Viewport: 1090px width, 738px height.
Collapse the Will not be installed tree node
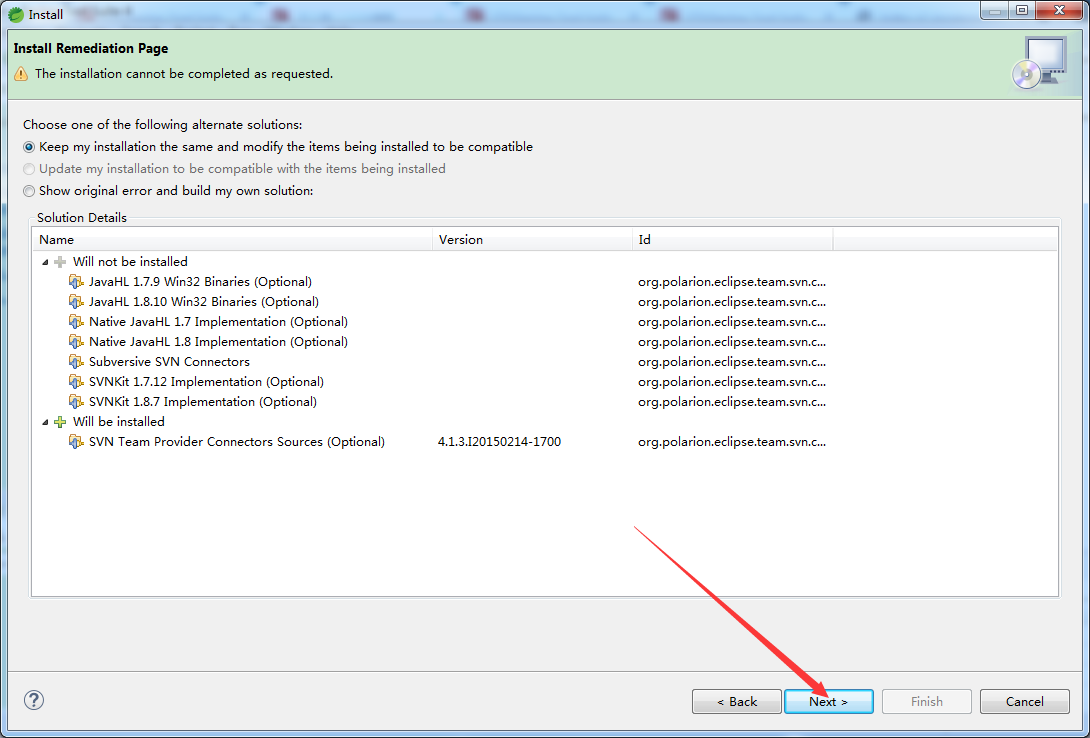[44, 261]
